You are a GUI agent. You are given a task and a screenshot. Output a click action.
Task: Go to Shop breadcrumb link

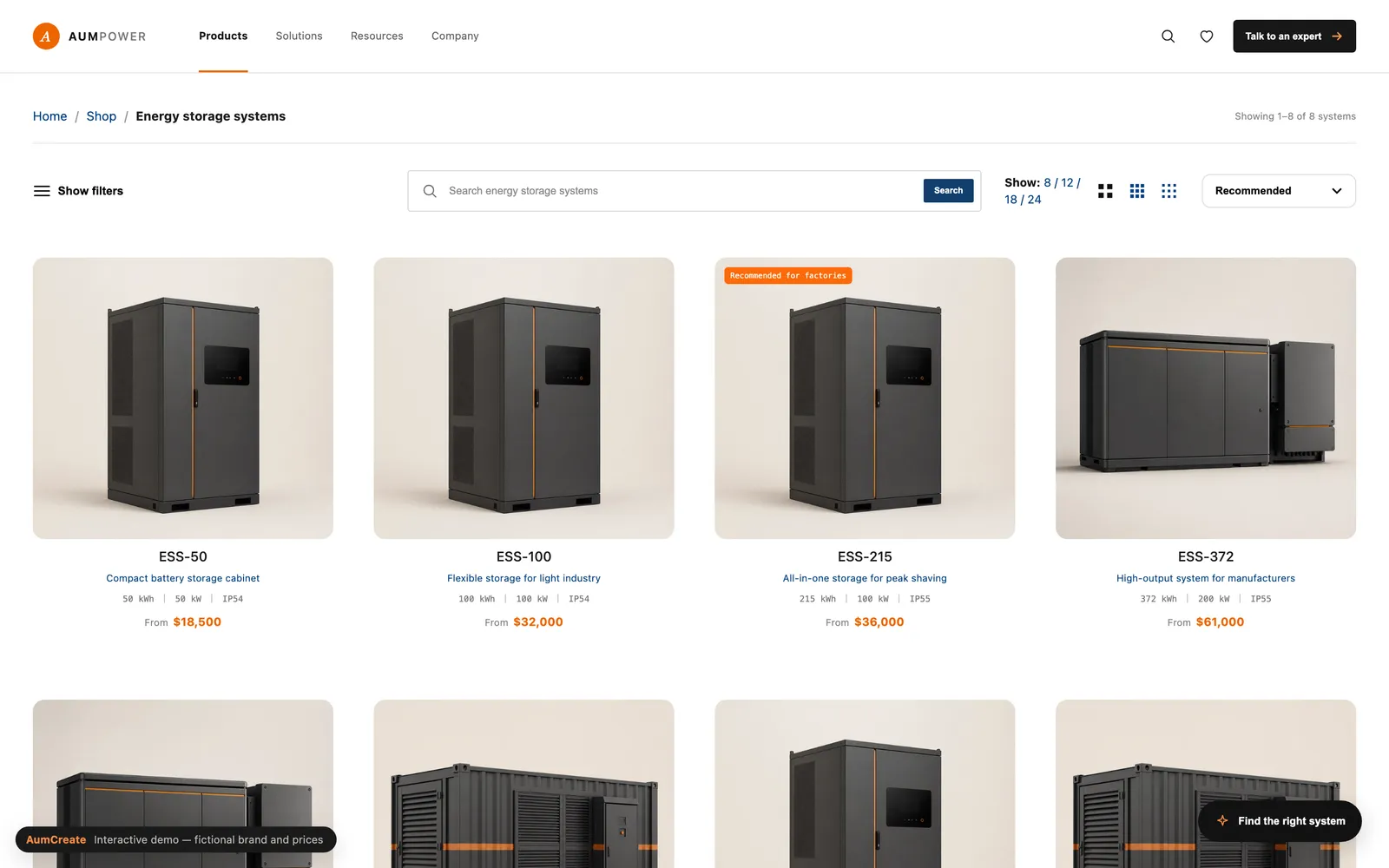point(102,116)
